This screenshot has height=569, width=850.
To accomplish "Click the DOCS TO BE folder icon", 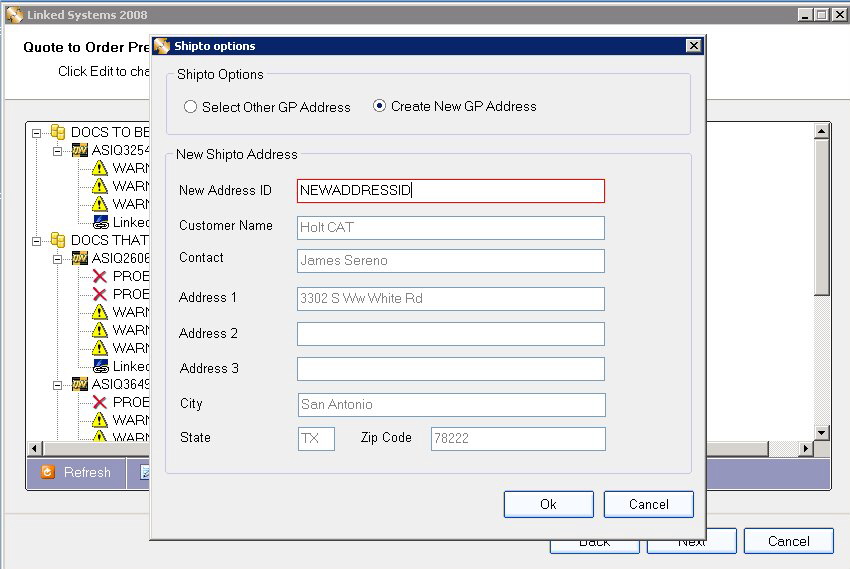I will [58, 132].
